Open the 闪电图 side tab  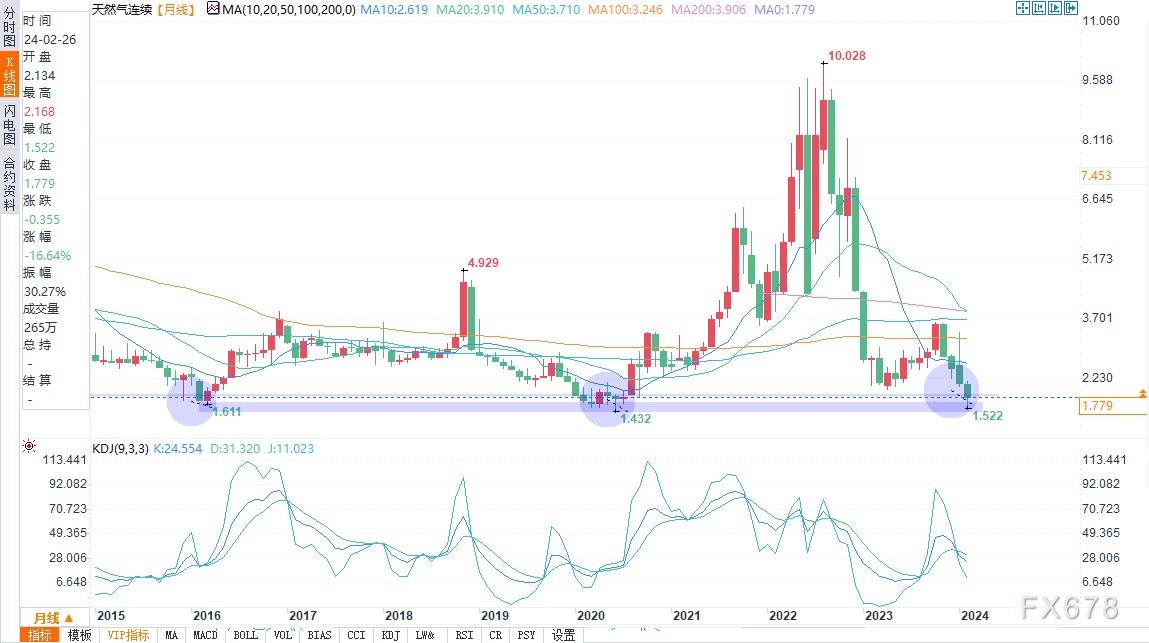(9, 125)
